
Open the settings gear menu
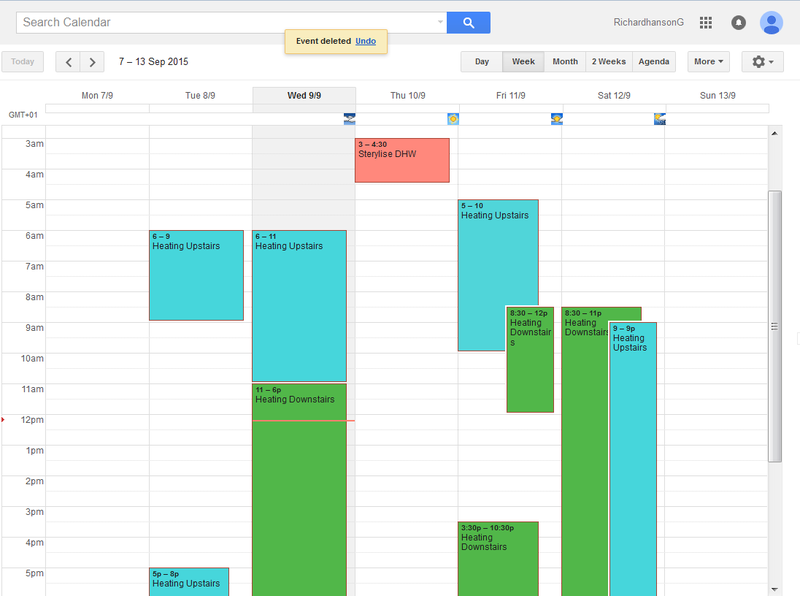pos(762,62)
